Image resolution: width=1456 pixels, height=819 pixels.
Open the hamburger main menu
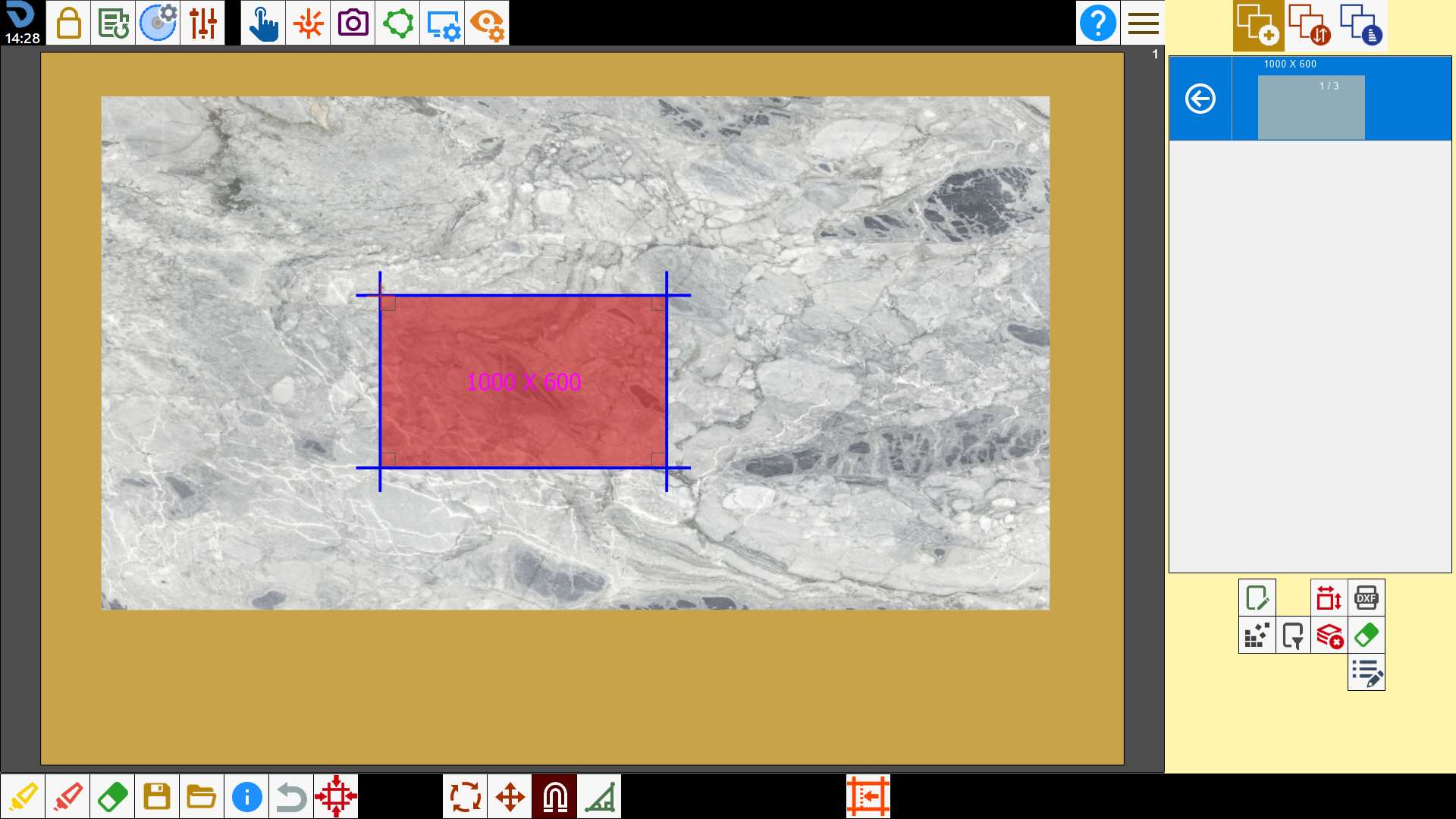[x=1143, y=23]
